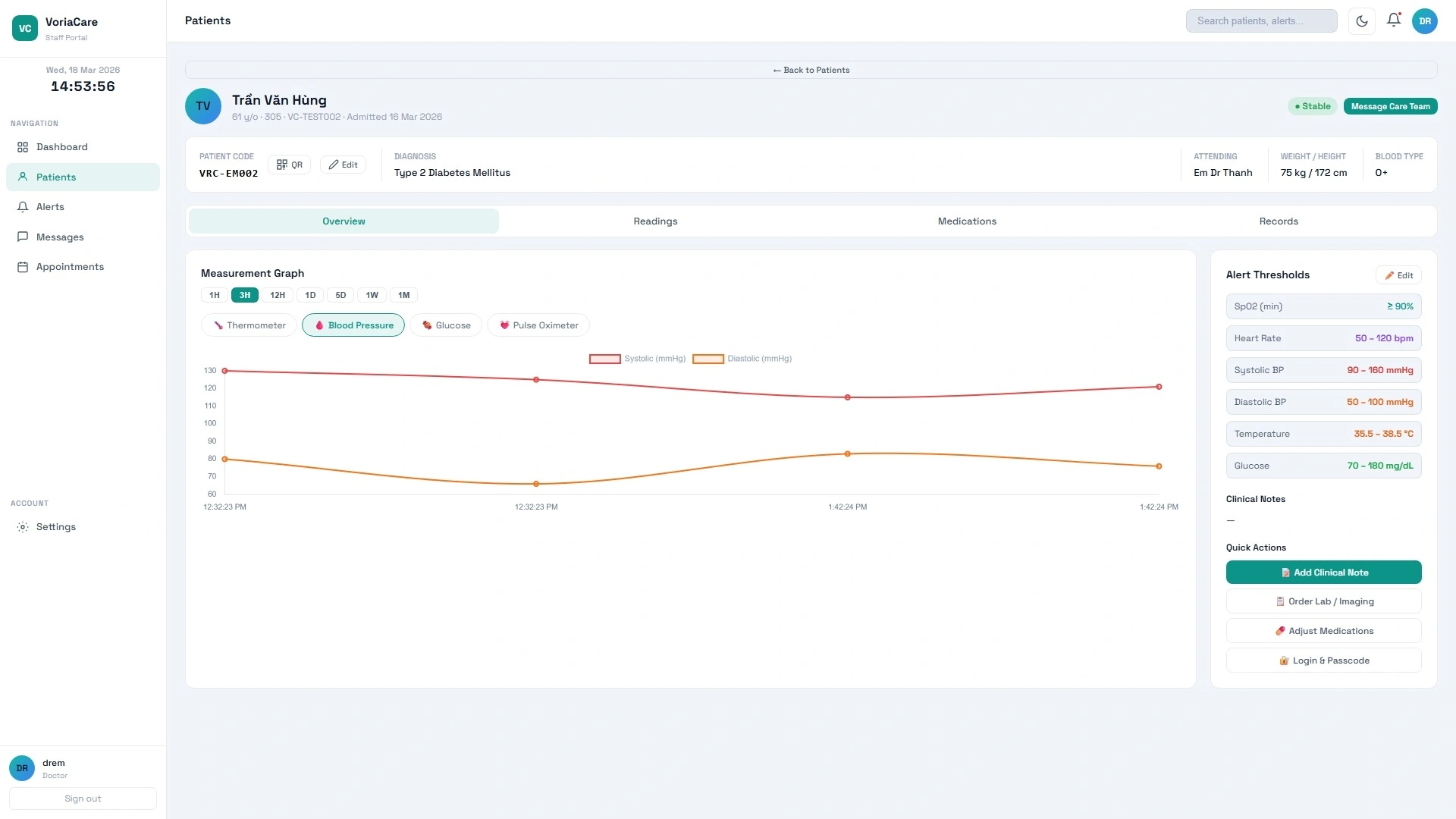Select the Thermometer measurement chip

249,325
